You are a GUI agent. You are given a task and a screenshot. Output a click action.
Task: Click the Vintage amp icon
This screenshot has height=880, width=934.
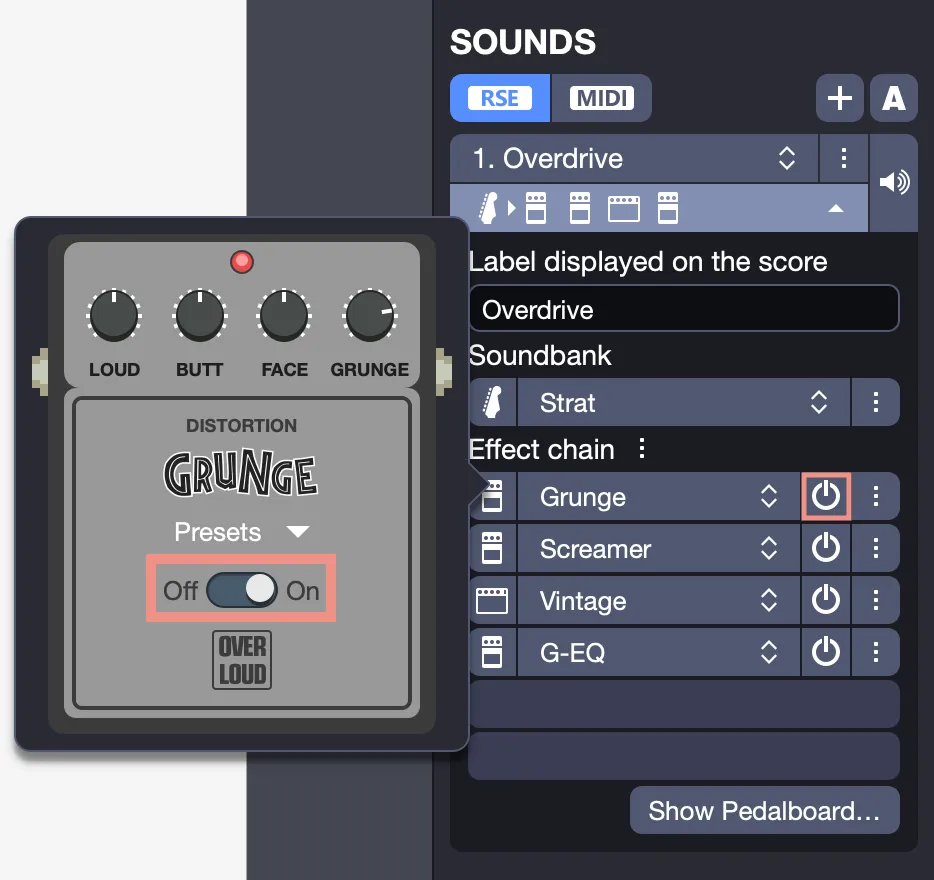493,600
